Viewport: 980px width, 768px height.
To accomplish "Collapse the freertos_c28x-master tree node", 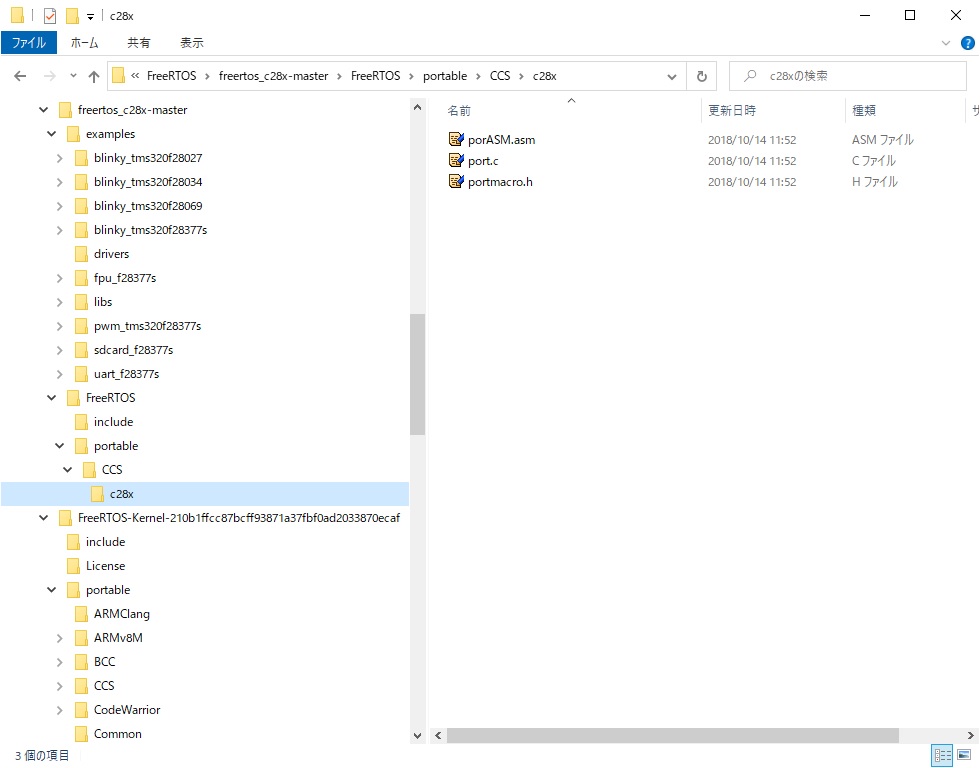I will tap(43, 110).
